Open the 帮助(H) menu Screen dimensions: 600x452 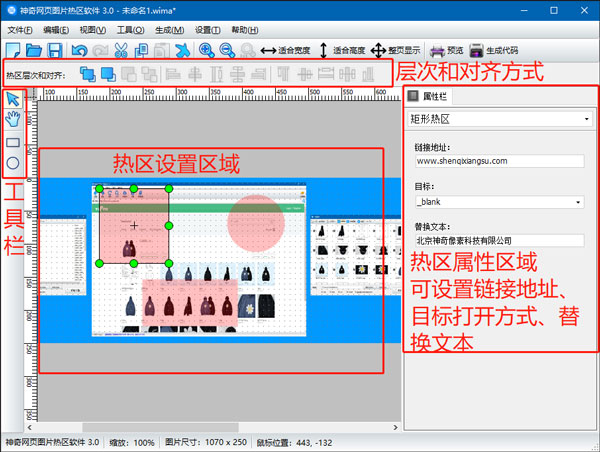(x=245, y=30)
